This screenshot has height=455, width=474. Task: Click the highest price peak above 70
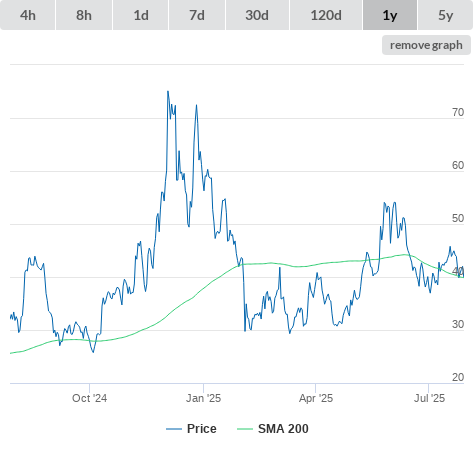point(168,91)
